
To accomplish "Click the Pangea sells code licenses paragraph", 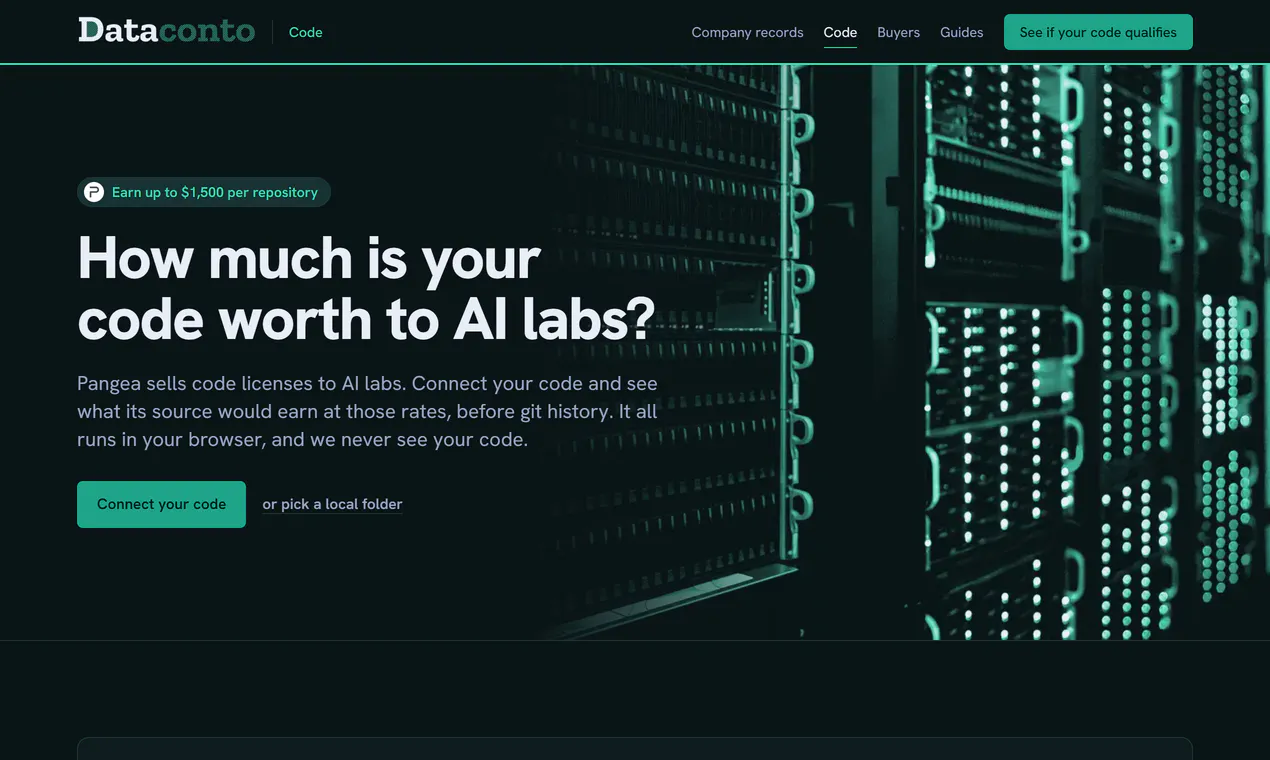I will [x=368, y=411].
